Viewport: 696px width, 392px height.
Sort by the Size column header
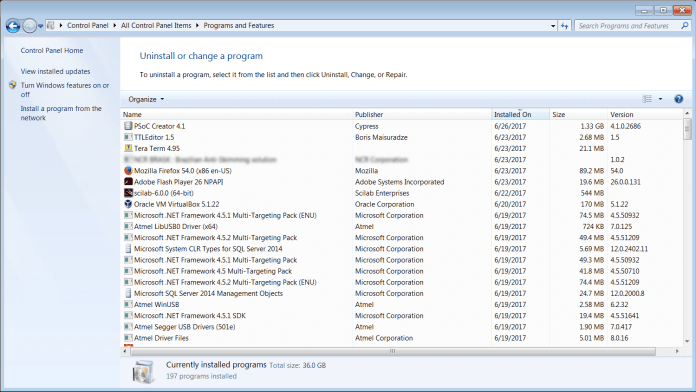pos(578,115)
